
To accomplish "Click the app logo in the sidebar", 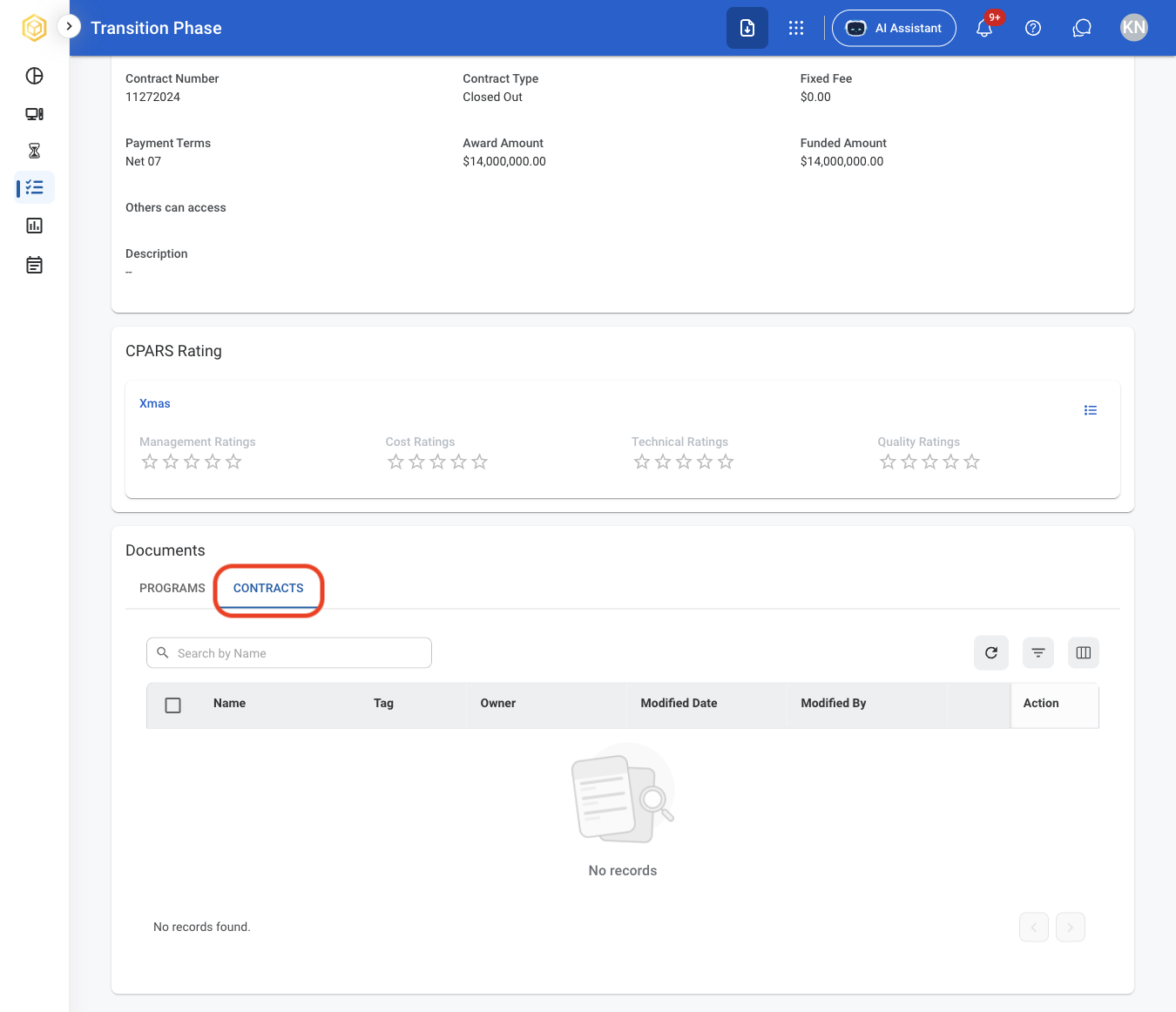I will click(34, 28).
